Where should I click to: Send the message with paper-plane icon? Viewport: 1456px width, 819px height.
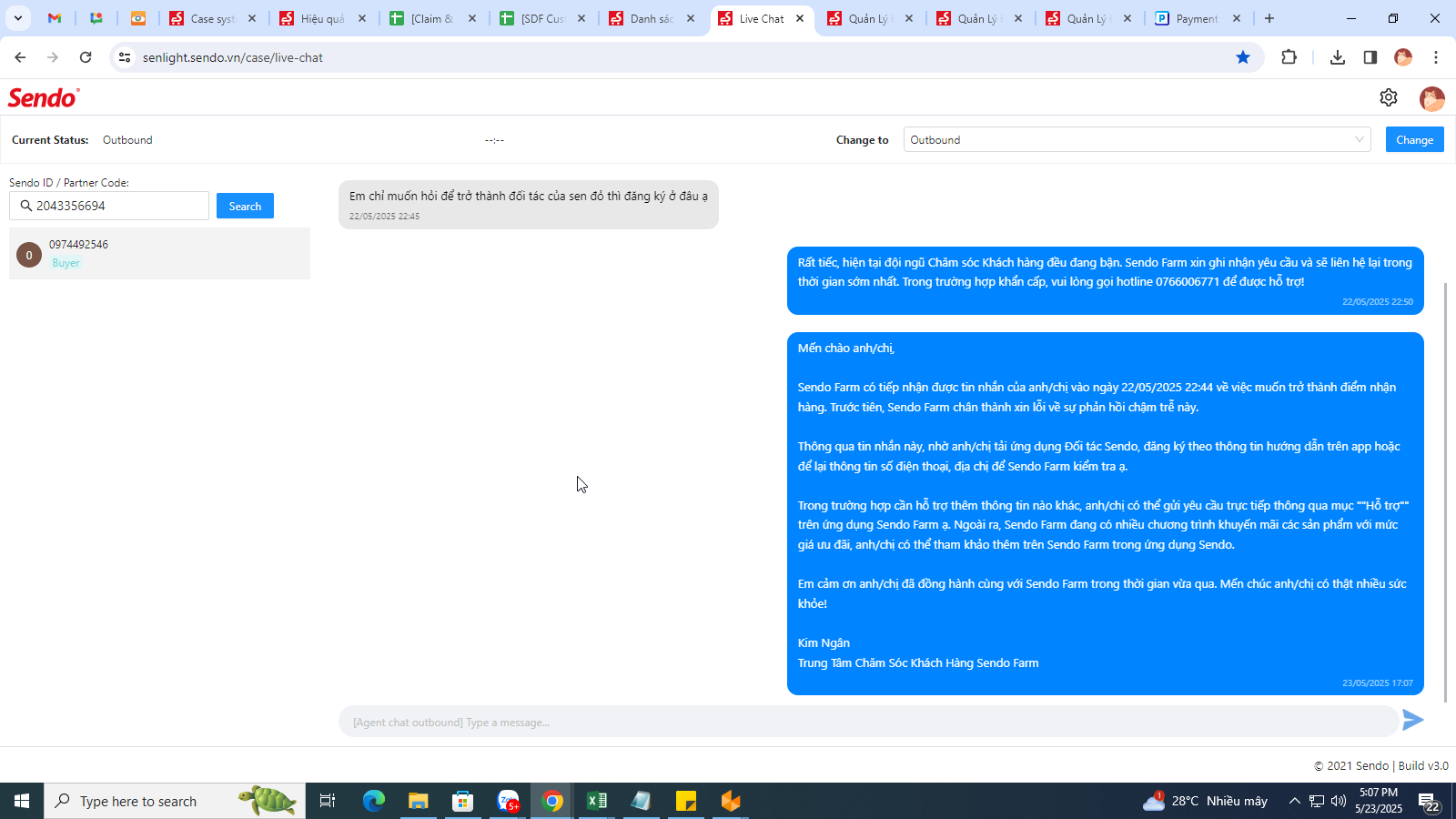[x=1412, y=720]
